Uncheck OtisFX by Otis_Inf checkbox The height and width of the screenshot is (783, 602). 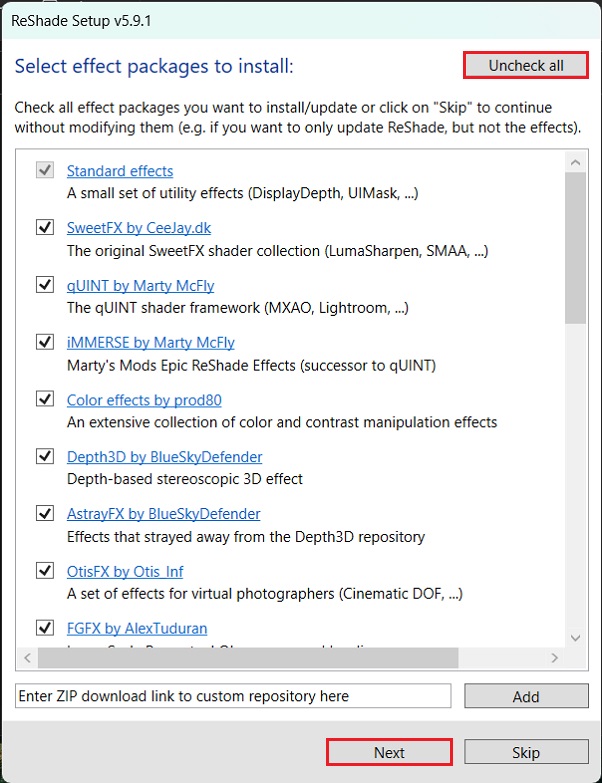tap(45, 570)
